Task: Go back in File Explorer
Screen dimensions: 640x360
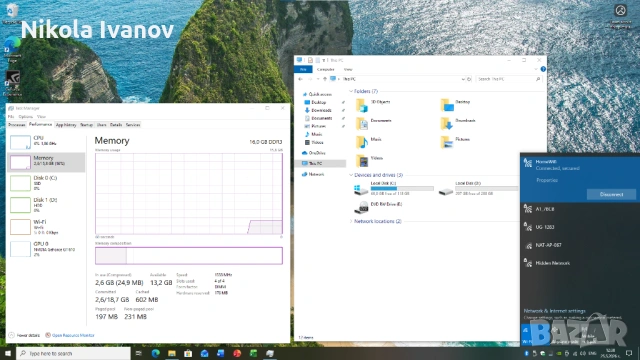Action: [300, 79]
